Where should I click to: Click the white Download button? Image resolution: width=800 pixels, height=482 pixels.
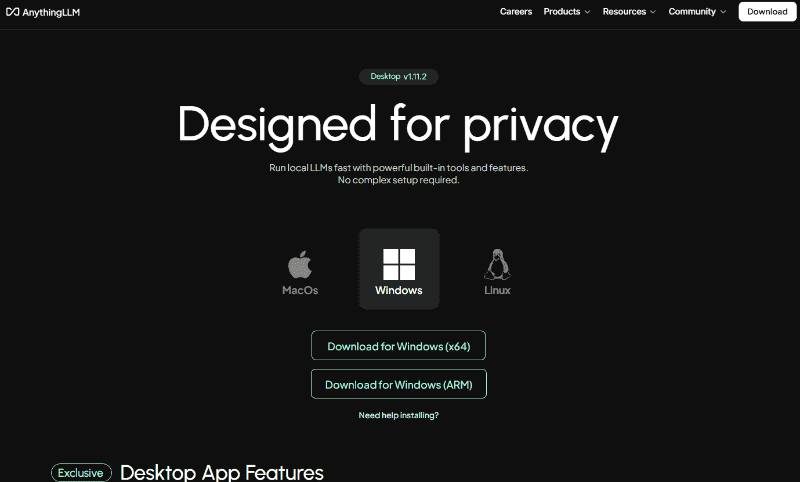767,12
